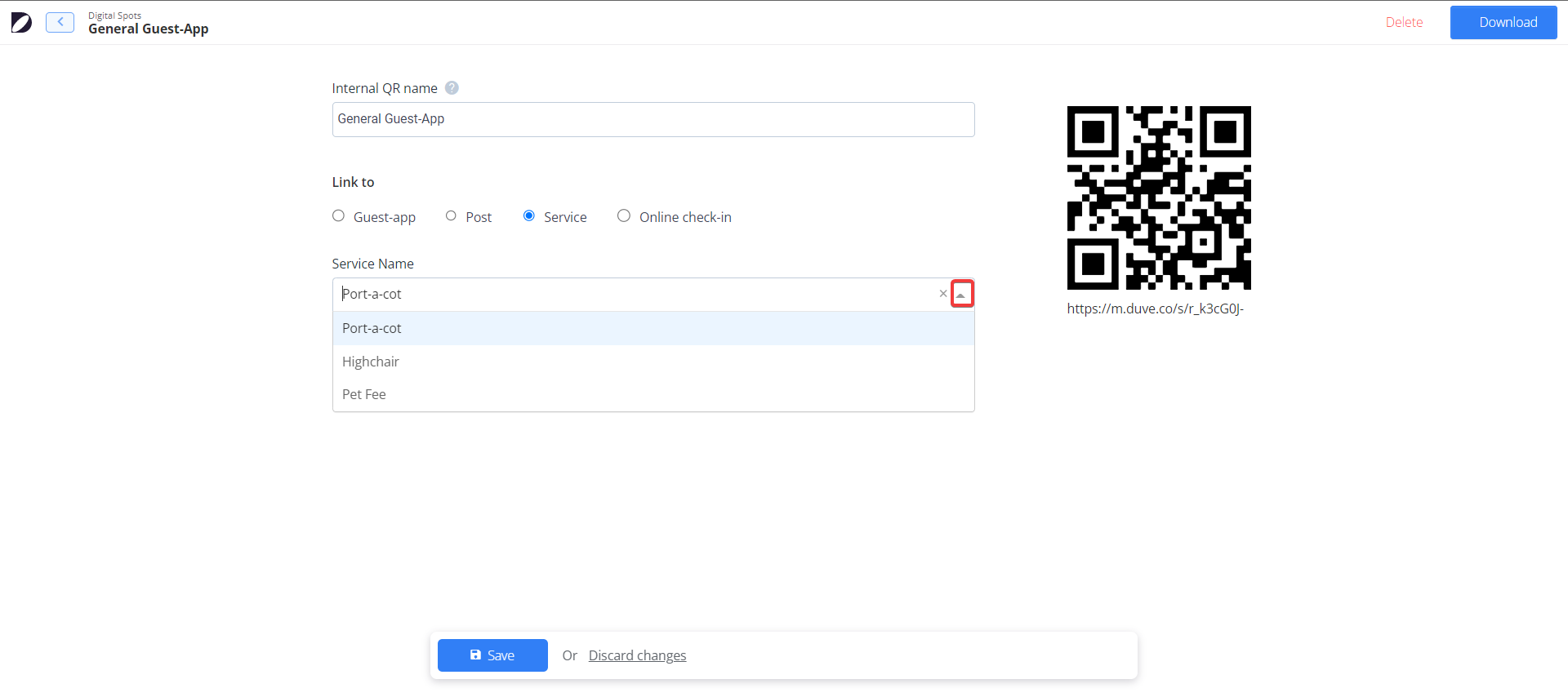
Task: Click the Link to section label
Action: 353,182
